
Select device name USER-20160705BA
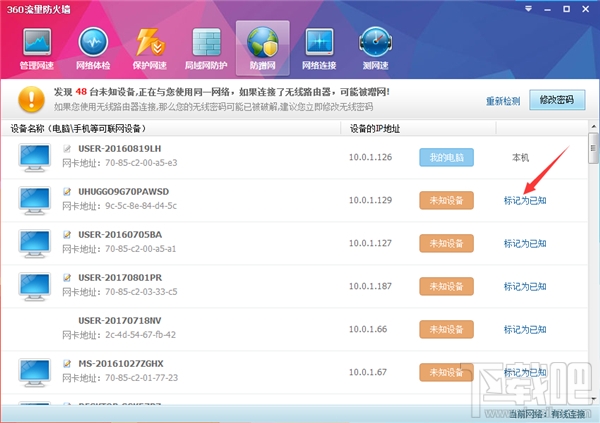point(120,234)
